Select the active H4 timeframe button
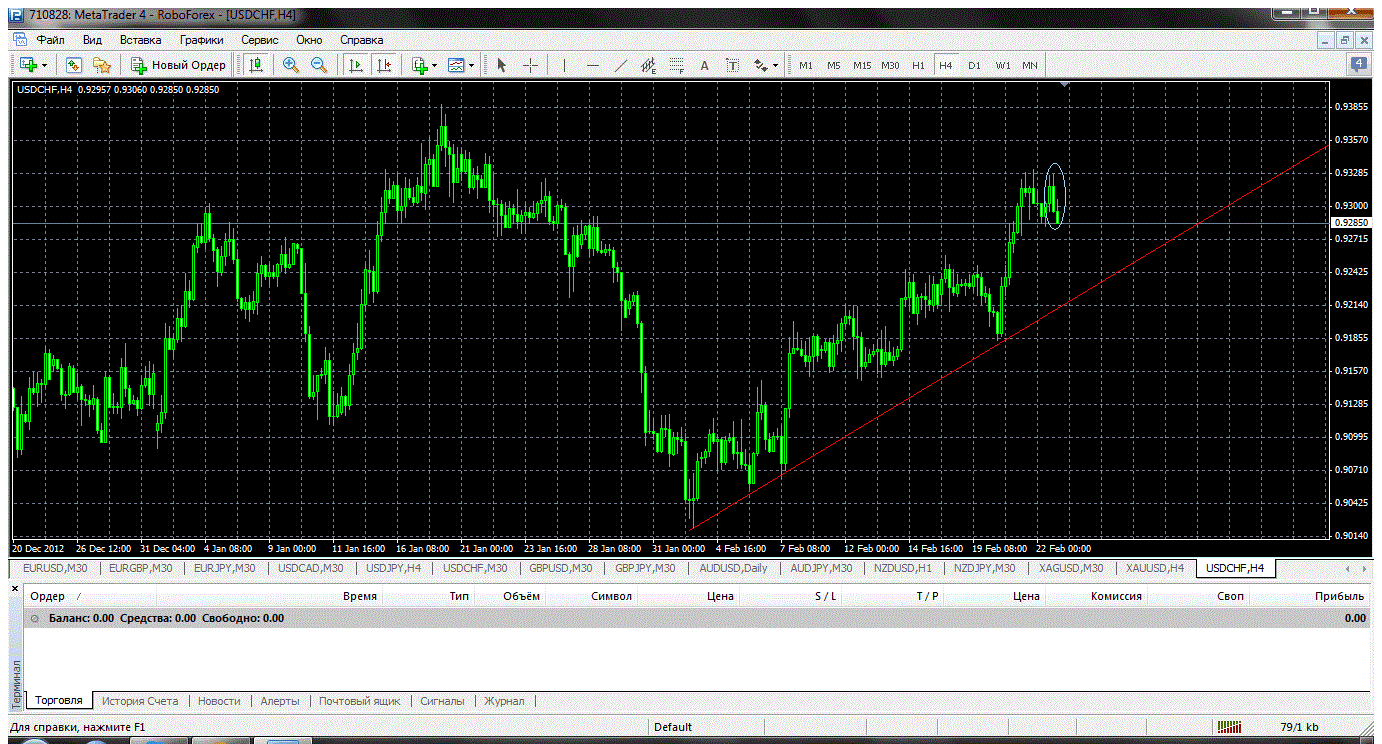Screen dimensions: 1382x744 click(946, 65)
